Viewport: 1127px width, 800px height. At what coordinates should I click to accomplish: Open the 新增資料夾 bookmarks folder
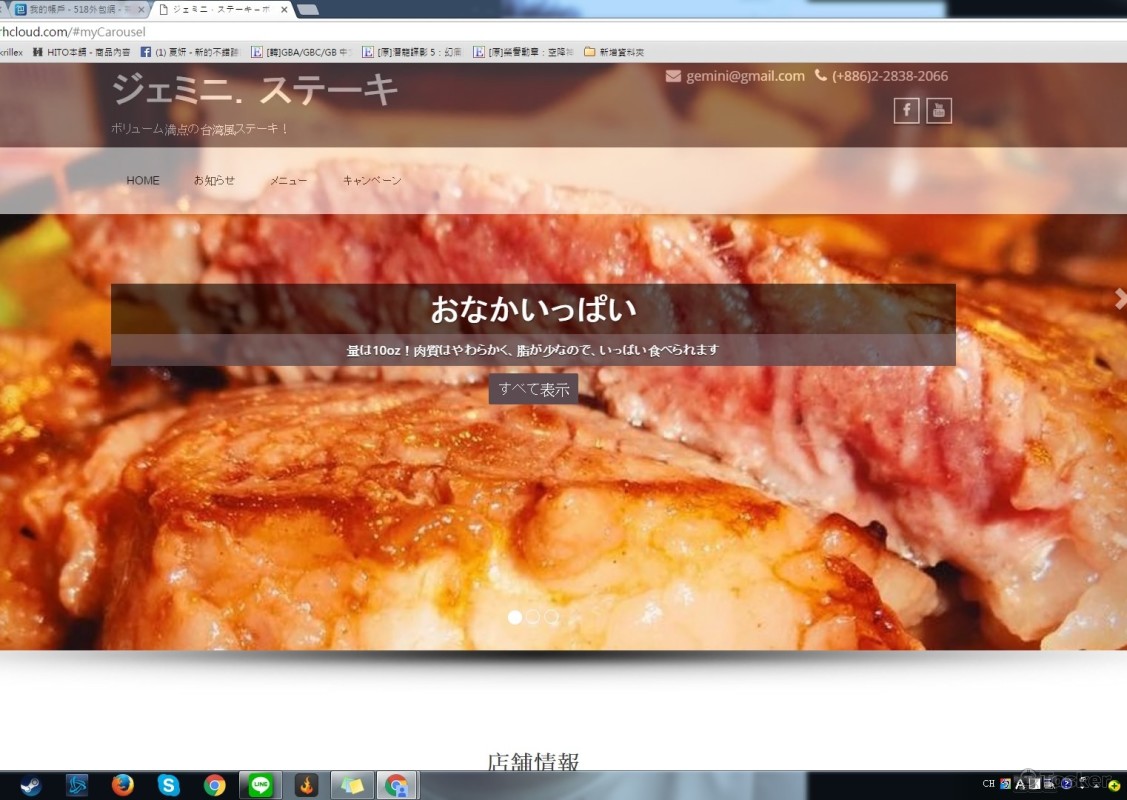[614, 52]
